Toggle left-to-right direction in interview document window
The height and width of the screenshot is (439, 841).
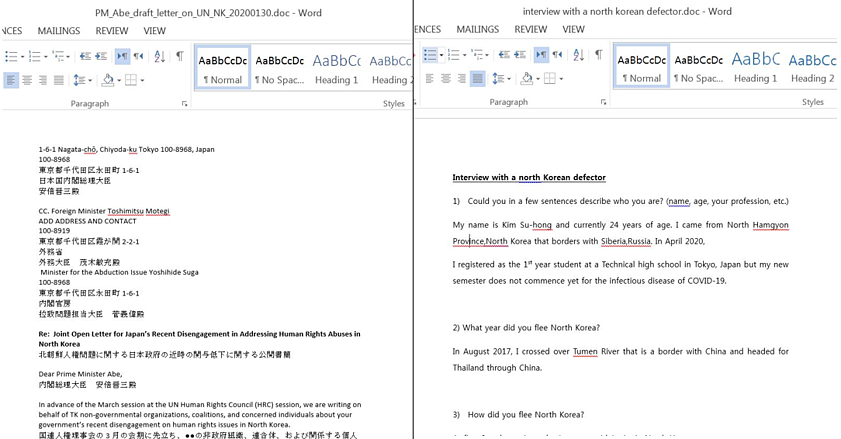[x=541, y=55]
